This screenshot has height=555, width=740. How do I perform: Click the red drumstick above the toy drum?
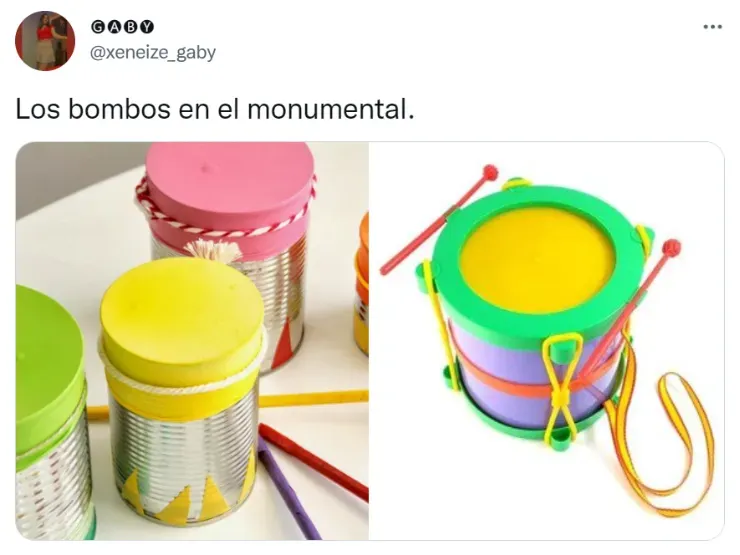439,219
